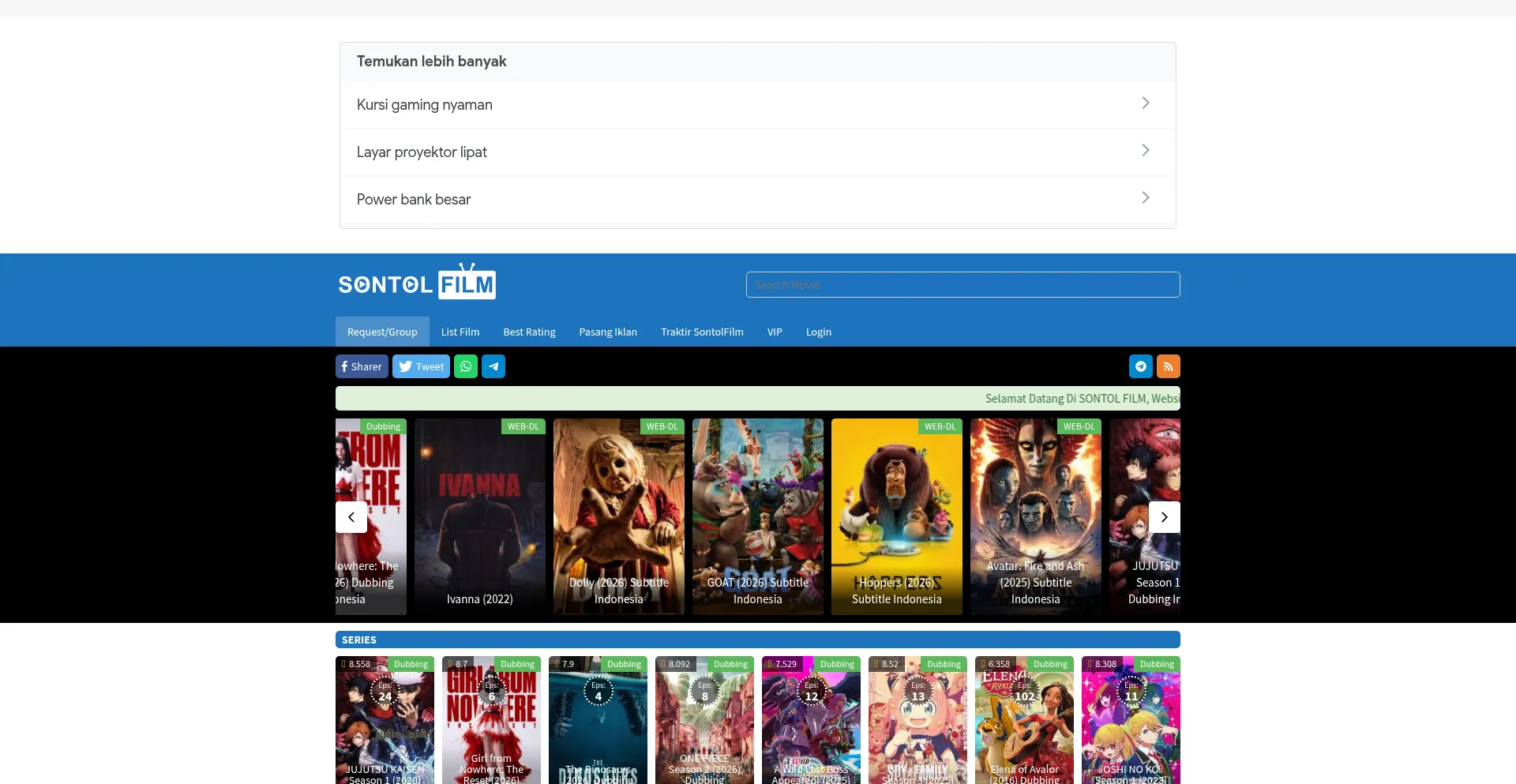The height and width of the screenshot is (784, 1516).
Task: Open ONE PIECE Season 2 series card
Action: tap(704, 720)
